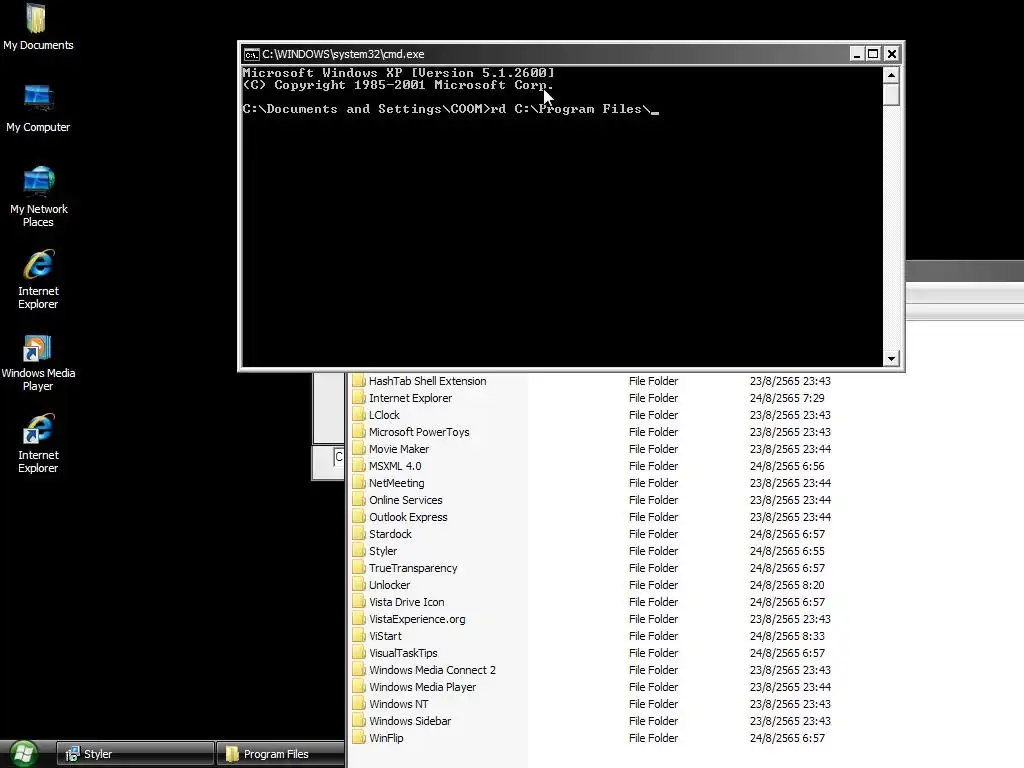Click VisualTaskTips folder name
Image resolution: width=1024 pixels, height=768 pixels.
tap(403, 653)
